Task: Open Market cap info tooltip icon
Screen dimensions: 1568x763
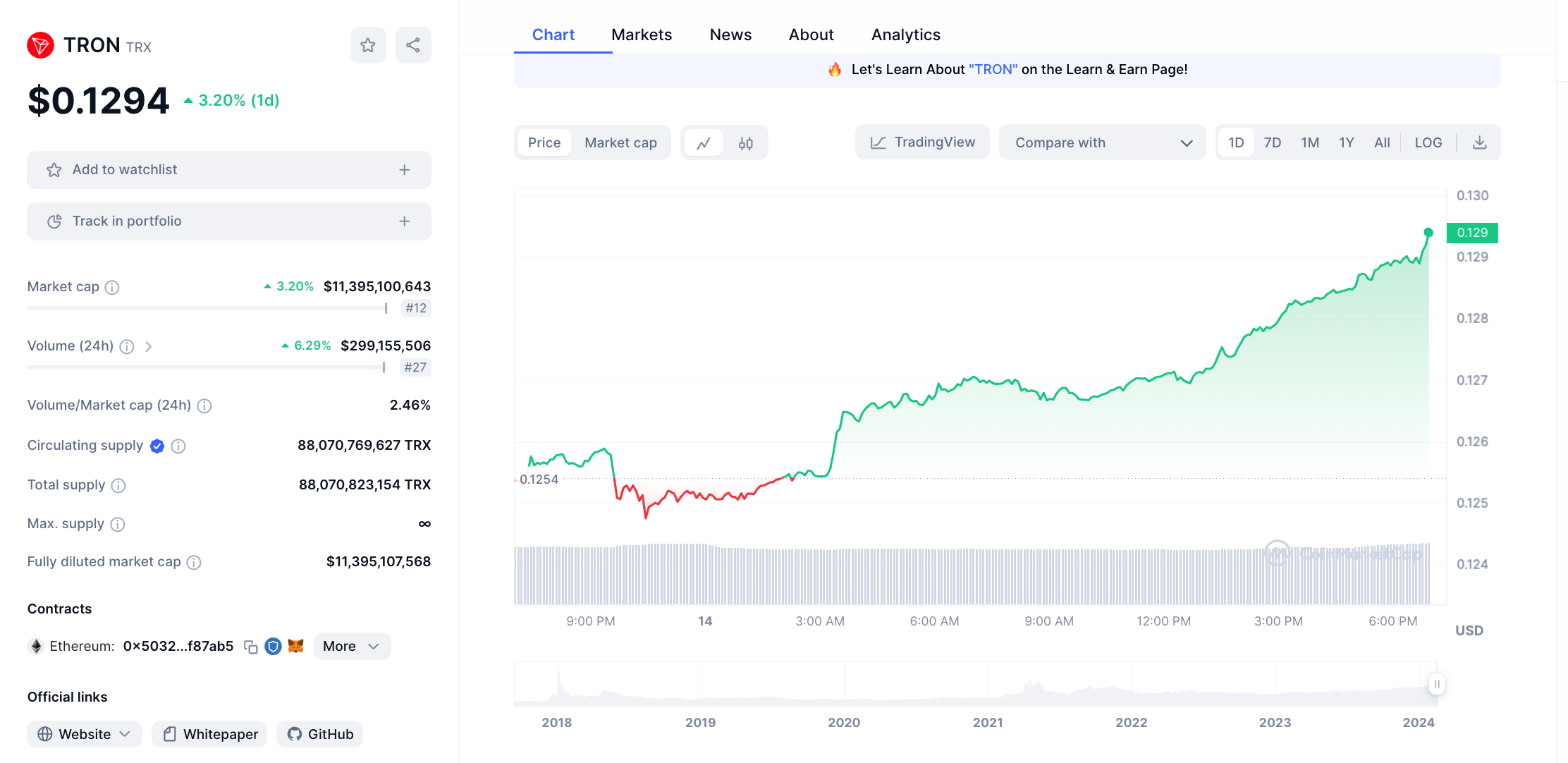Action: (x=112, y=287)
